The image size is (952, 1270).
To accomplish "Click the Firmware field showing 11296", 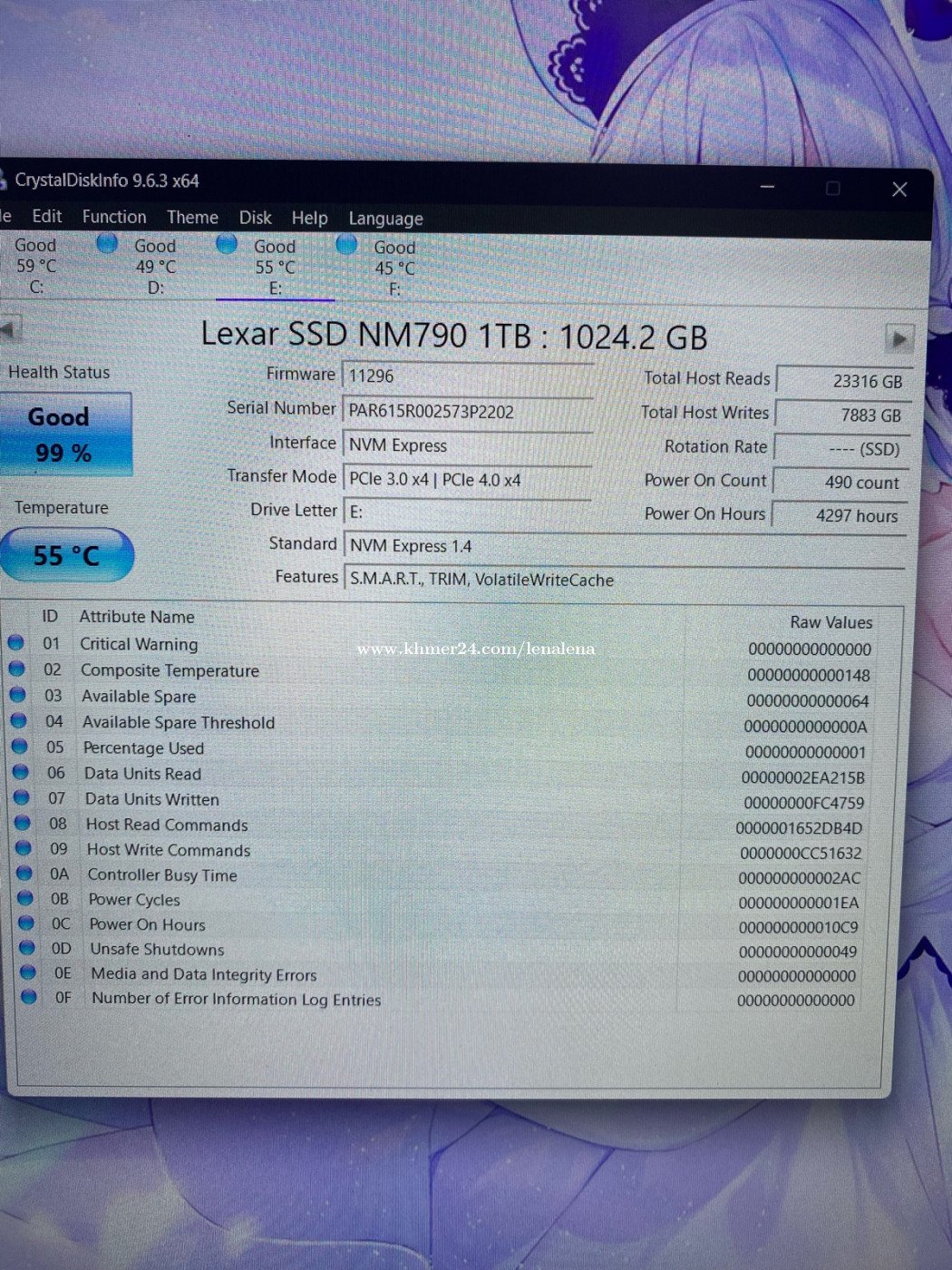I will click(x=467, y=376).
